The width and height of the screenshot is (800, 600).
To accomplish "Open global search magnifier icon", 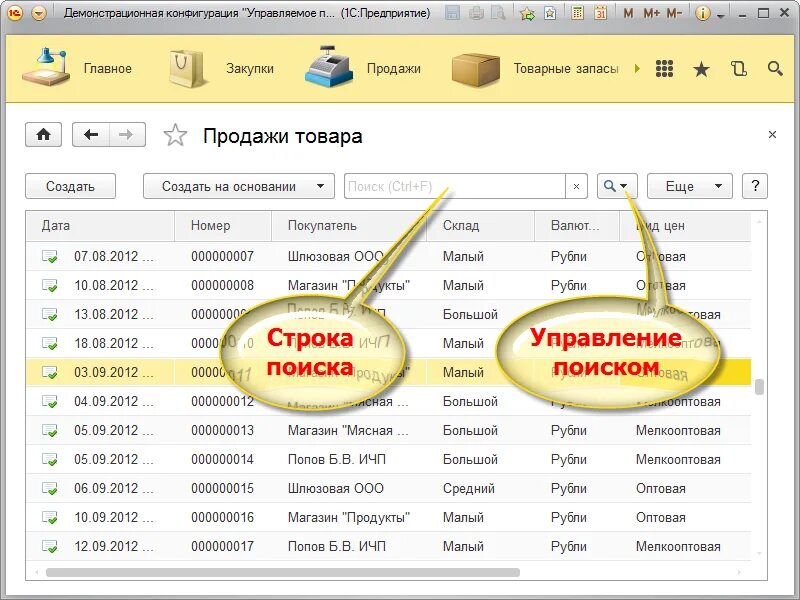I will pos(775,68).
